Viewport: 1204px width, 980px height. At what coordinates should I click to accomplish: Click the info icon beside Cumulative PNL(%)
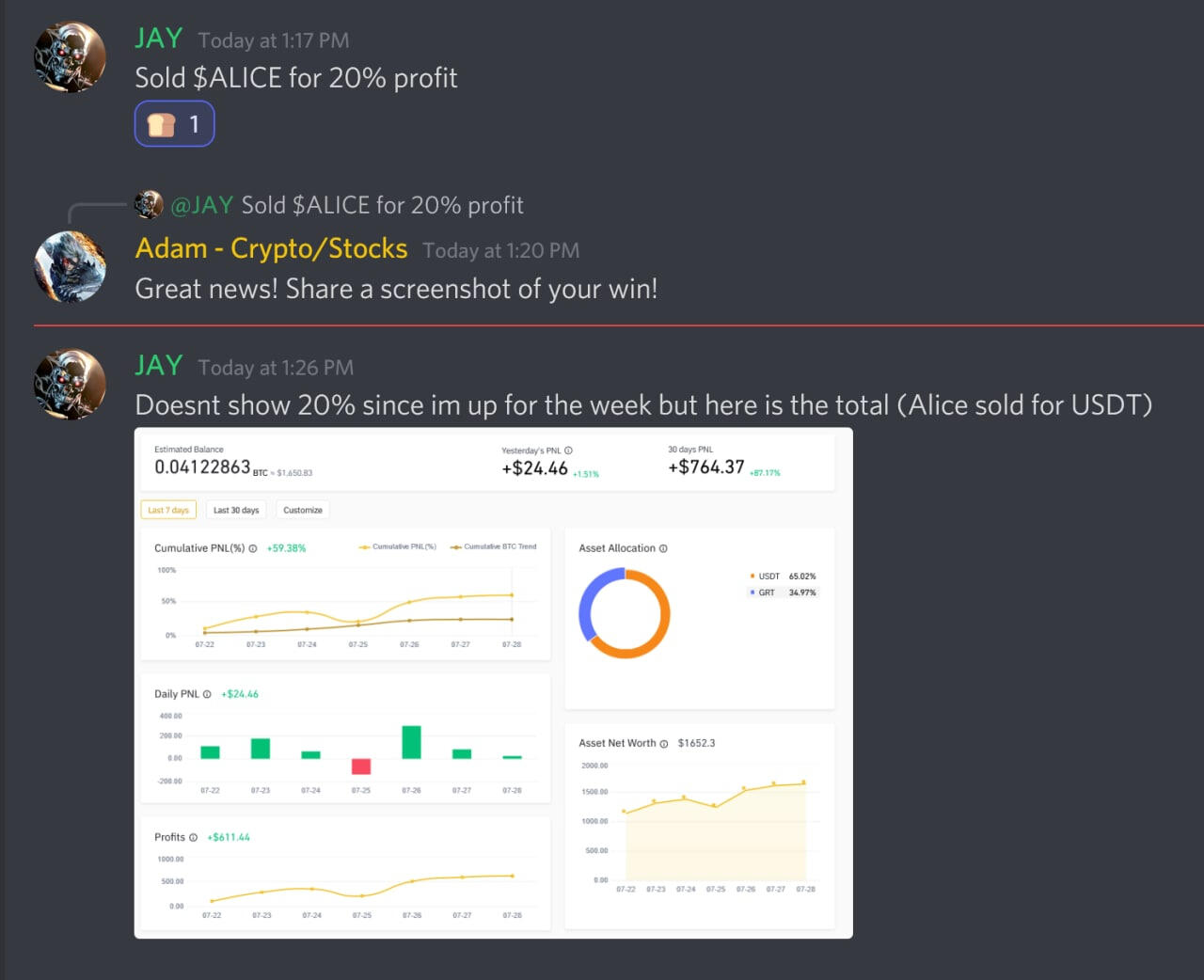point(253,548)
